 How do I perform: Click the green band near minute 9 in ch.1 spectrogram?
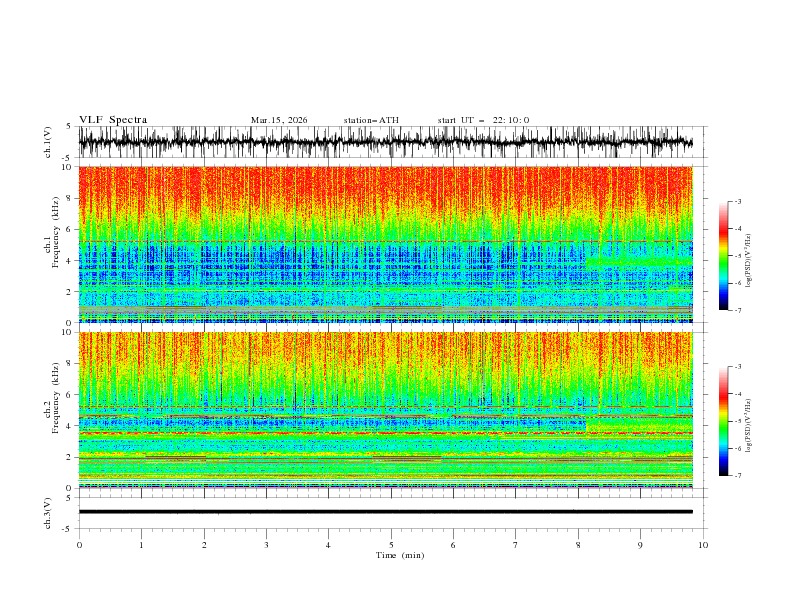click(x=639, y=262)
